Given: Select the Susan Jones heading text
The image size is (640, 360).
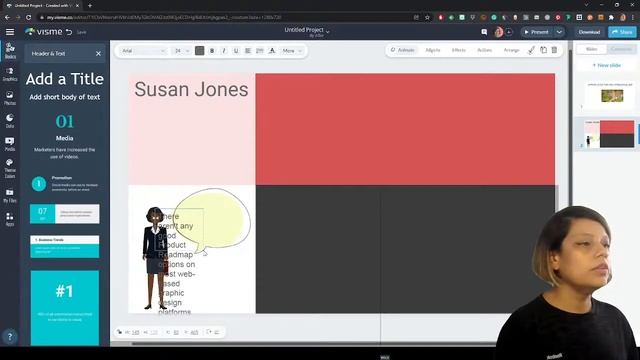Looking at the screenshot, I should pyautogui.click(x=191, y=89).
